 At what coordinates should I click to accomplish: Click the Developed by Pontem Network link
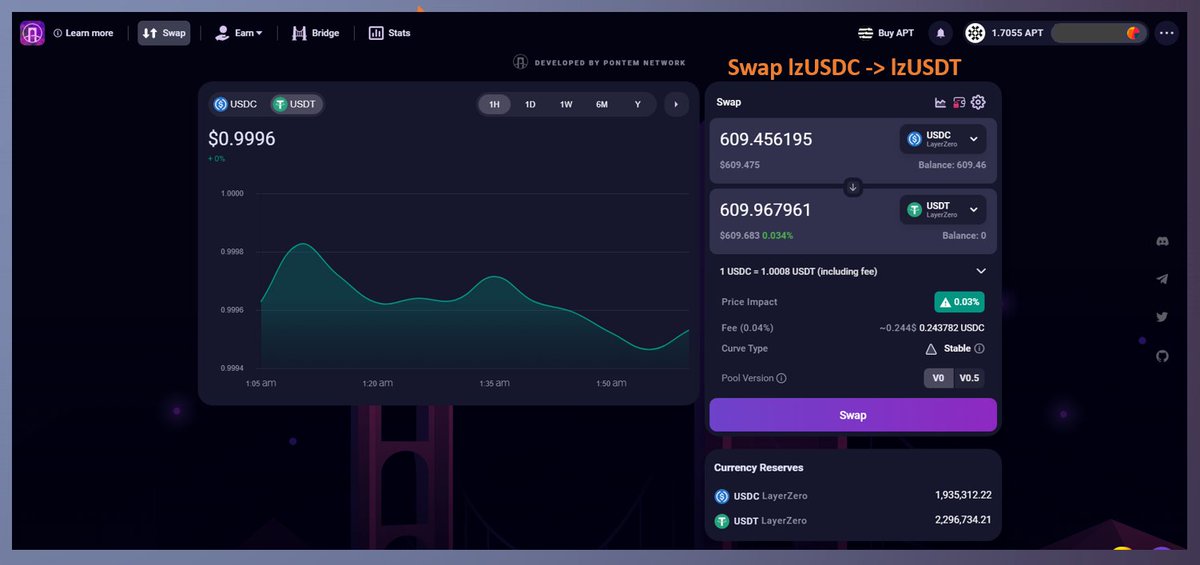pos(599,62)
